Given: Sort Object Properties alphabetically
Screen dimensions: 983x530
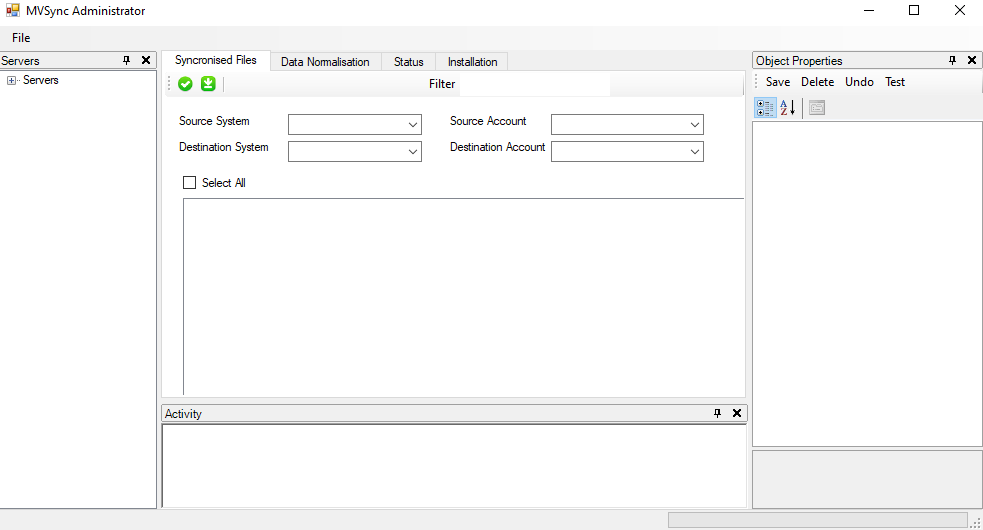Looking at the screenshot, I should [x=788, y=108].
